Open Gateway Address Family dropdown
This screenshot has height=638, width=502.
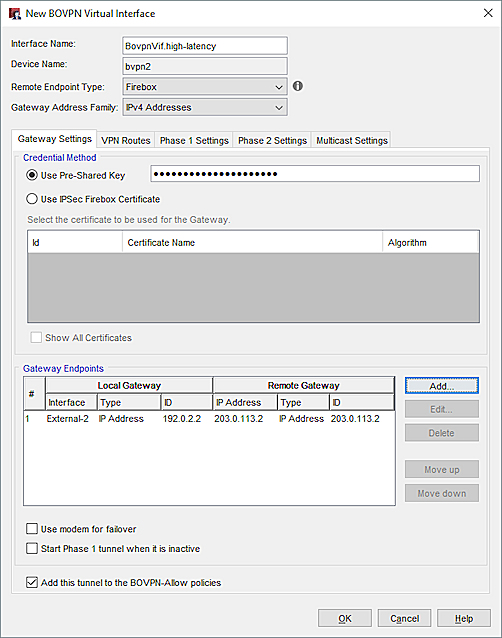click(x=205, y=107)
